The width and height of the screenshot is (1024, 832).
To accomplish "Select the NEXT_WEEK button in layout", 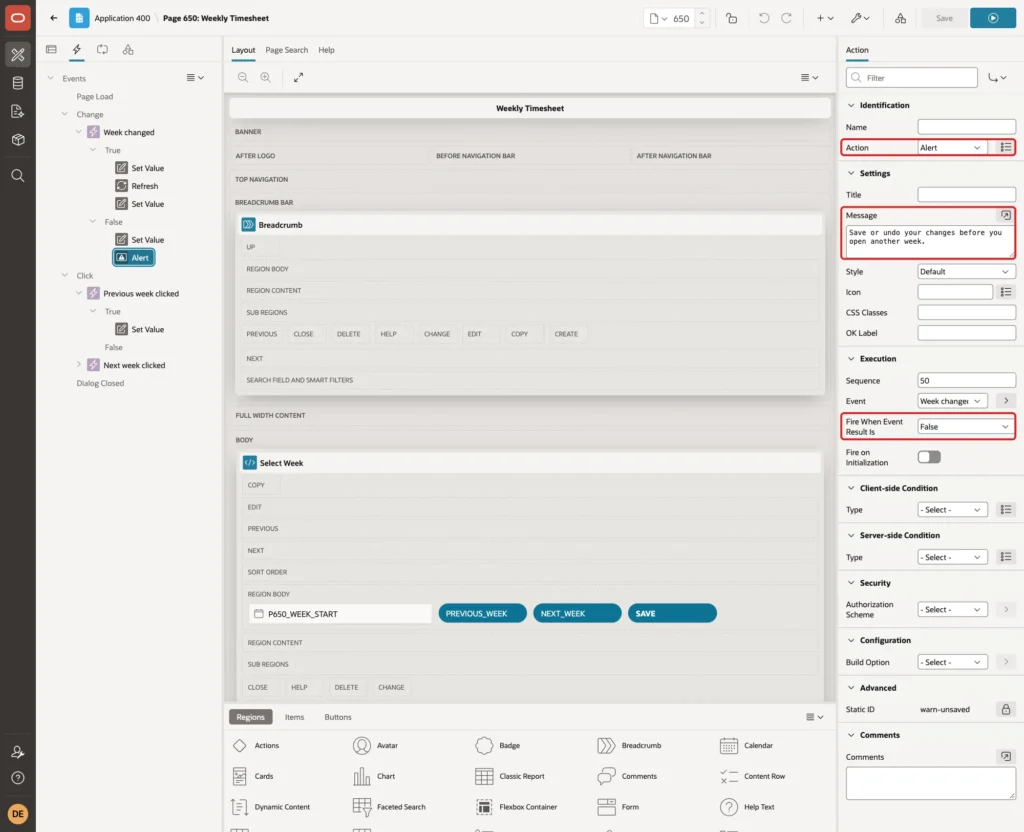I will [x=577, y=614].
